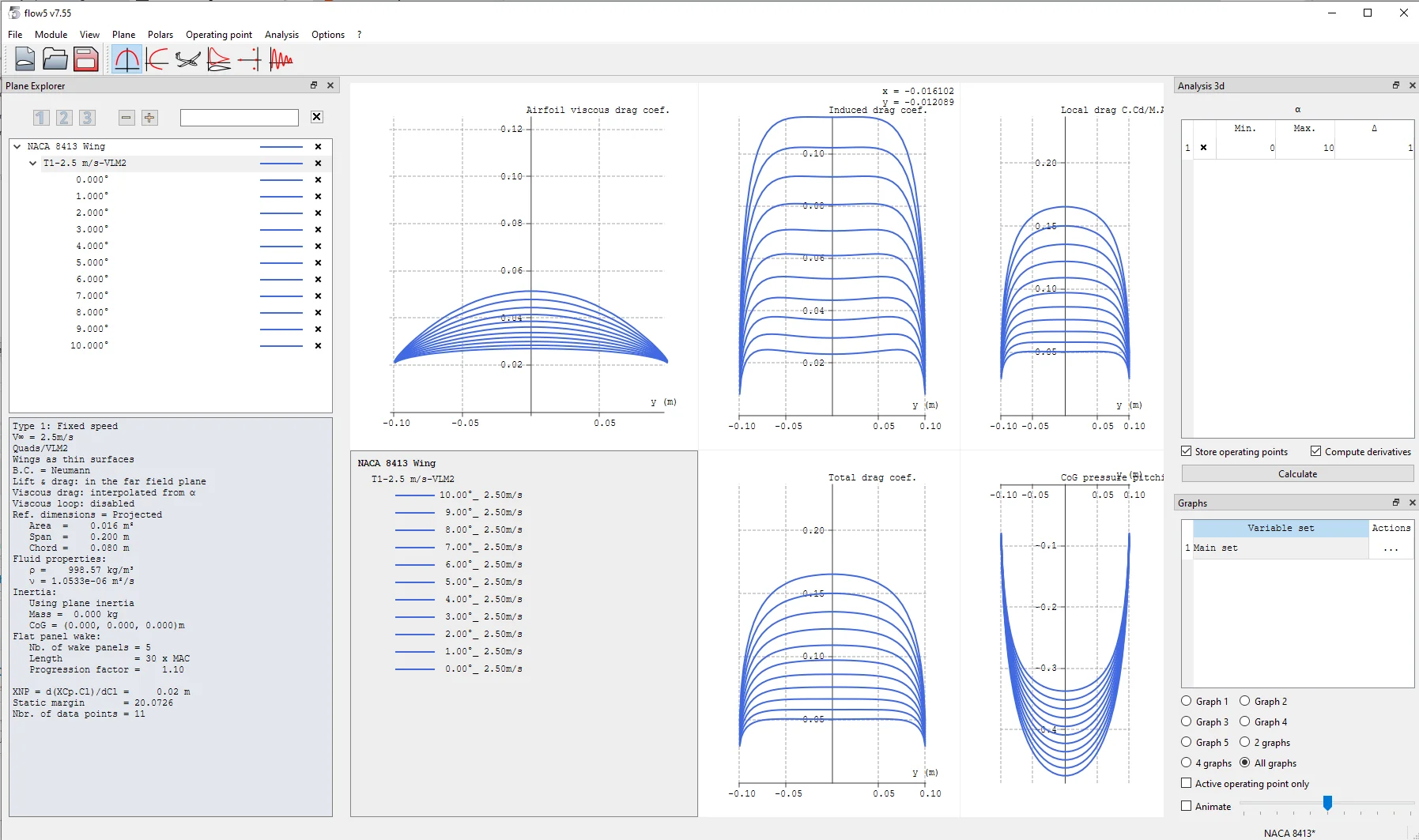Select the operating point view icon

[x=126, y=59]
